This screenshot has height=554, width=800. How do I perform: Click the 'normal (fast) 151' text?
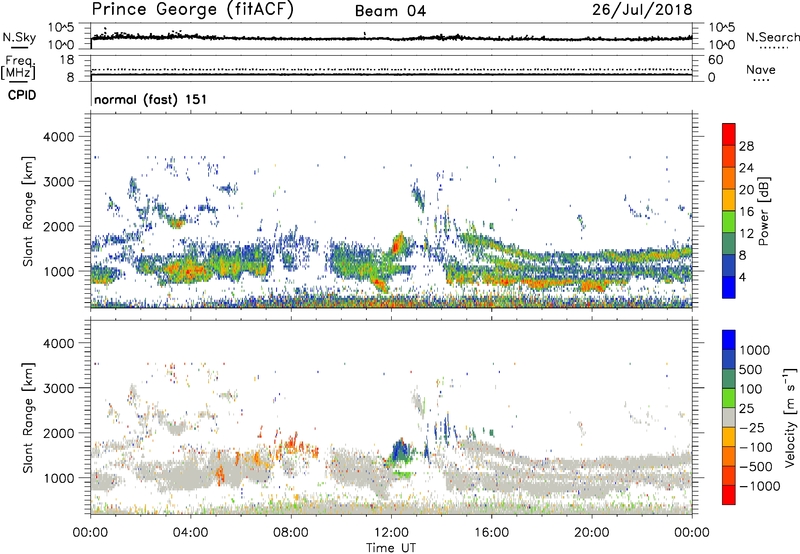pos(151,99)
